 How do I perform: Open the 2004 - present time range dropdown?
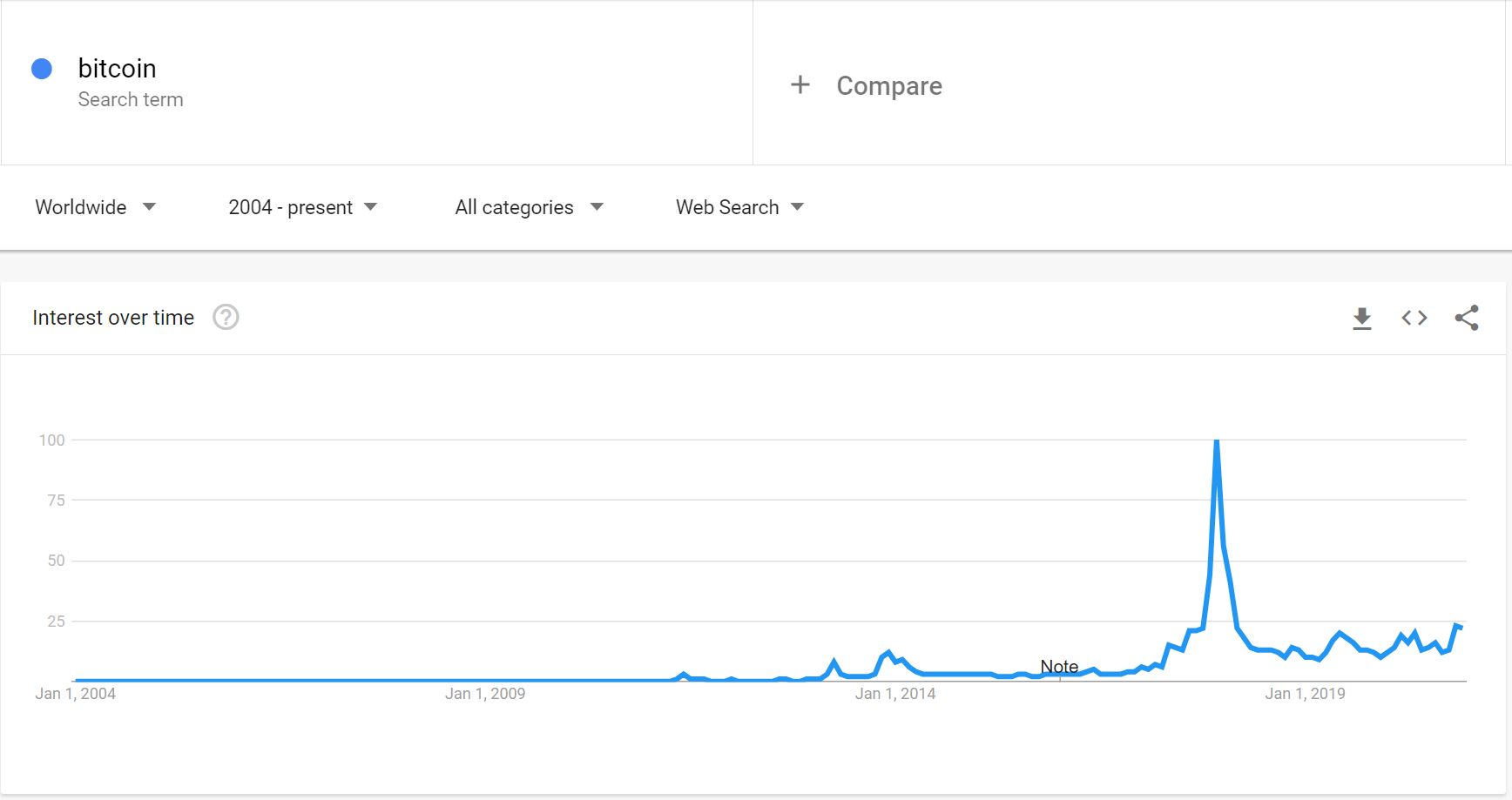(x=302, y=207)
